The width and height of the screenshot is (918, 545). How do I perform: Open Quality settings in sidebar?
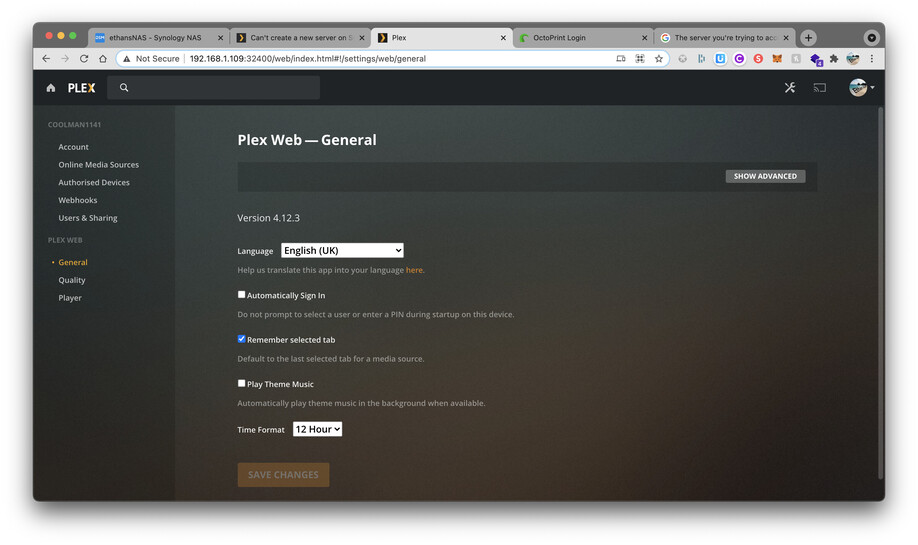(x=71, y=280)
